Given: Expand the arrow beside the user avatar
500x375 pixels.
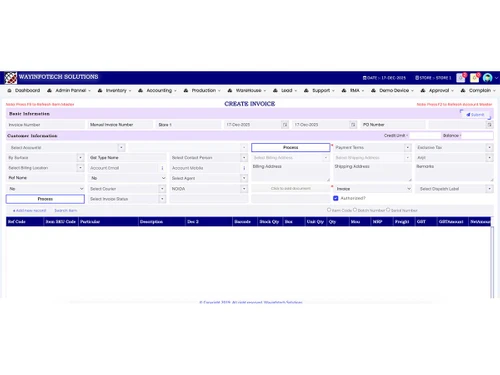Looking at the screenshot, I should pos(496,78).
